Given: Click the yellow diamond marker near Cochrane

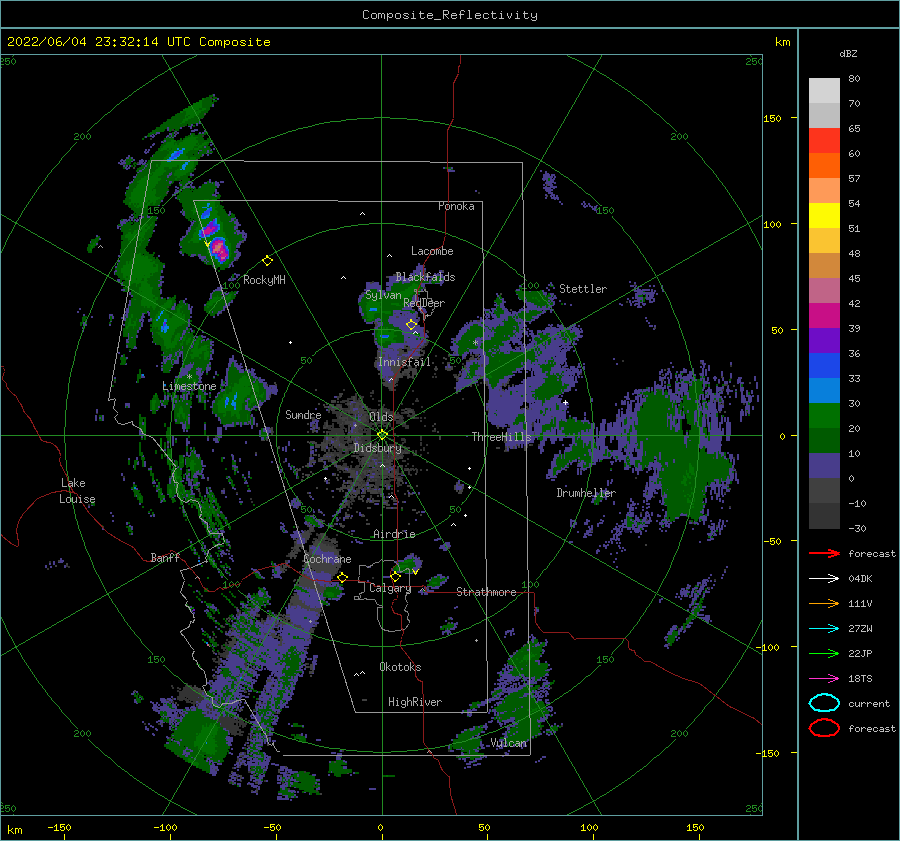Looking at the screenshot, I should [x=343, y=577].
